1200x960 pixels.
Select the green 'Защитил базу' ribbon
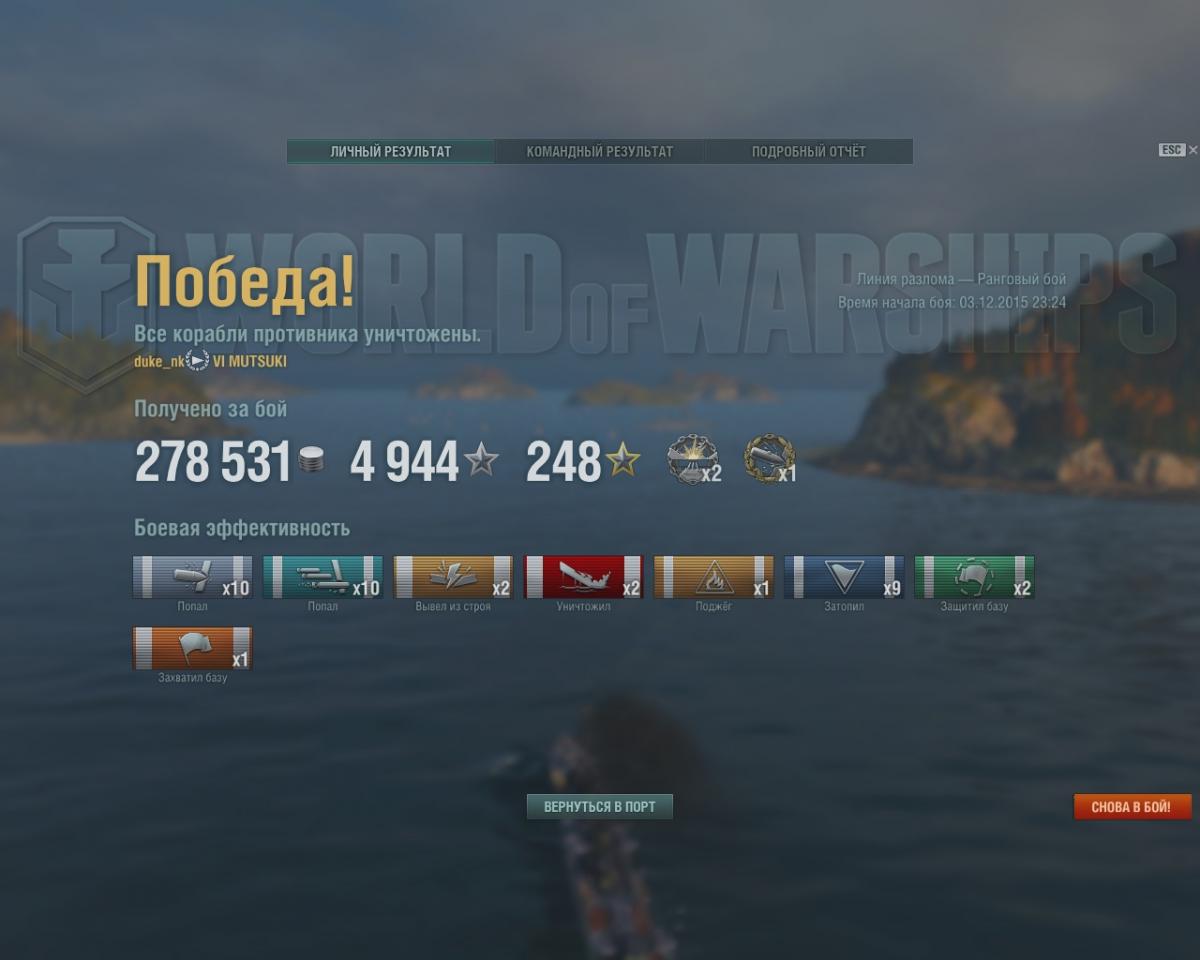974,578
